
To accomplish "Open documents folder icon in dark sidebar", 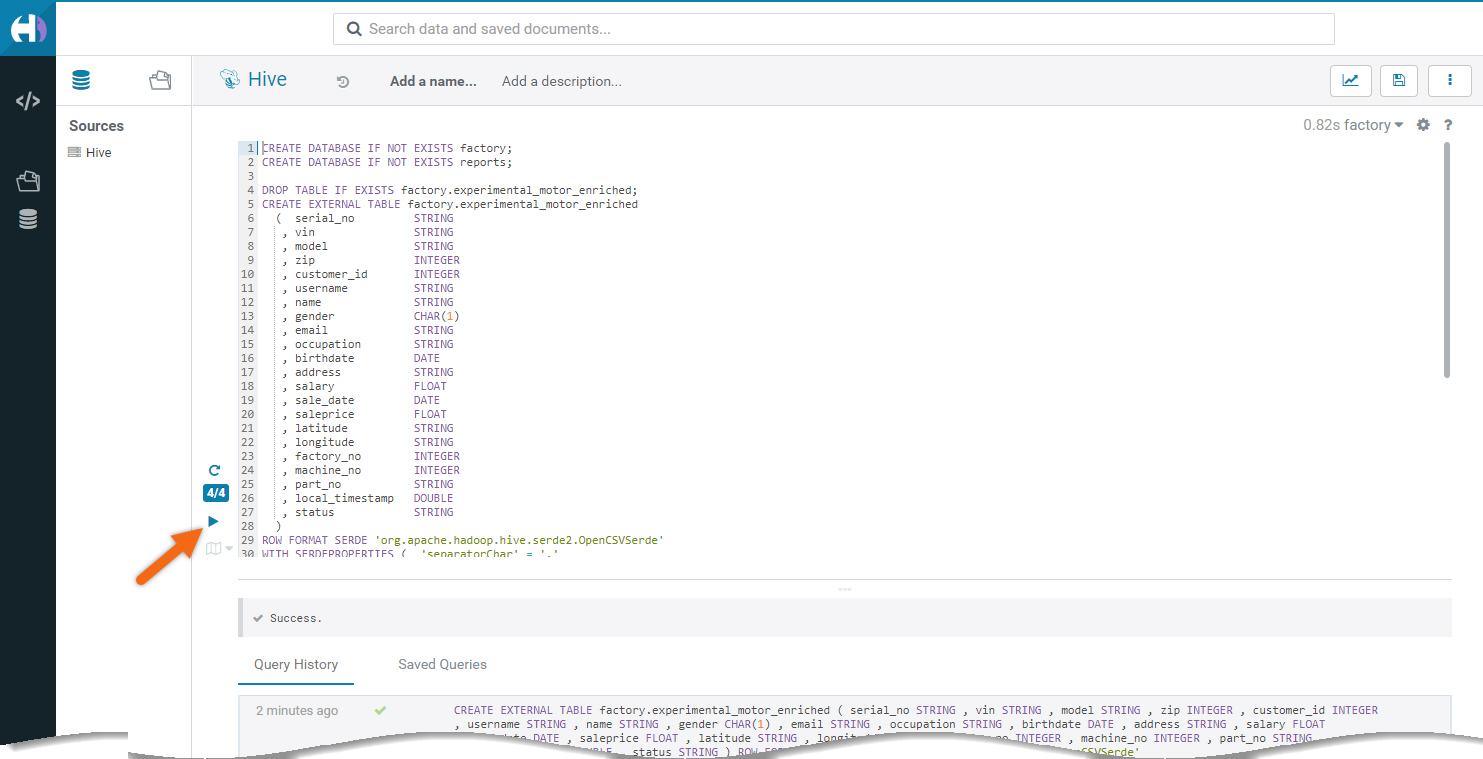I will 28,181.
